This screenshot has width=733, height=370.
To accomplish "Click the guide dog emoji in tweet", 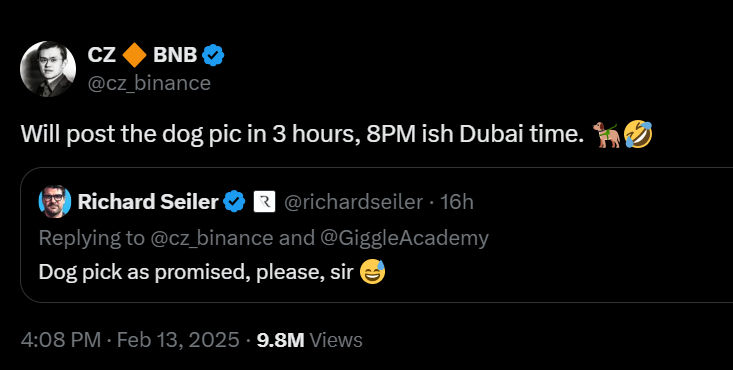I will click(606, 134).
